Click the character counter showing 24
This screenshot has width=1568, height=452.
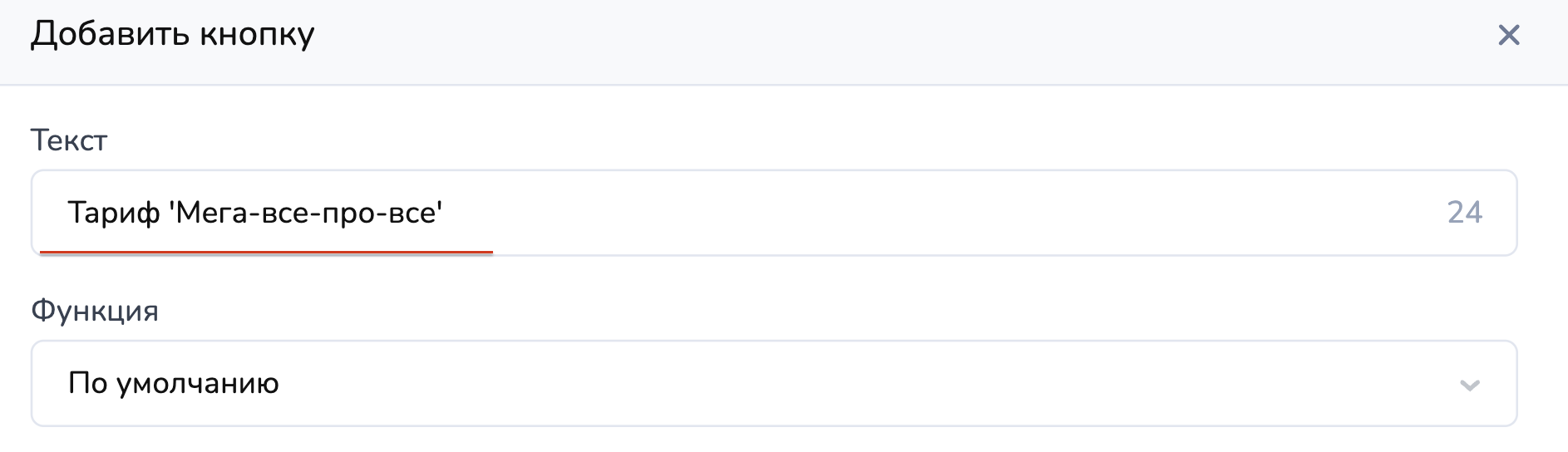point(1464,213)
